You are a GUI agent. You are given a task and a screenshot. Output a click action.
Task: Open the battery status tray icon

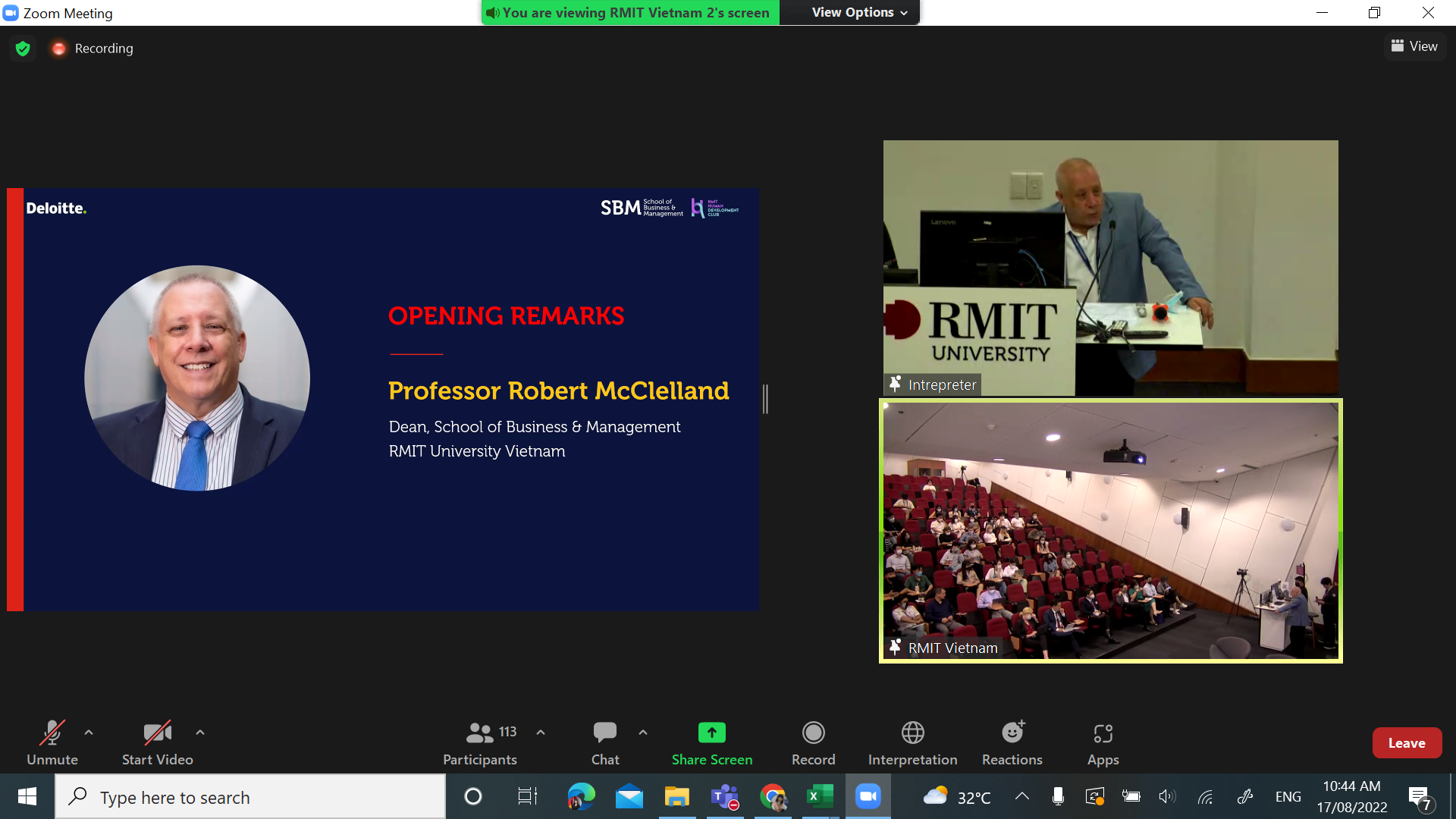[x=1131, y=796]
